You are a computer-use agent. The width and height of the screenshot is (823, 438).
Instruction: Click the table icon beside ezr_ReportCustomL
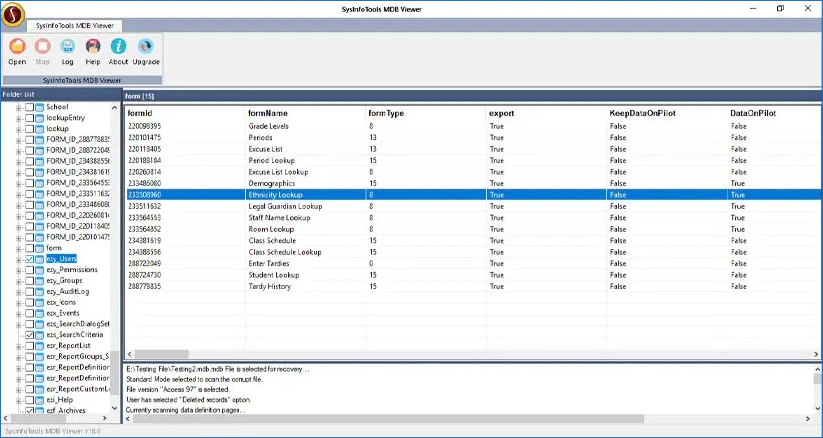pyautogui.click(x=40, y=389)
